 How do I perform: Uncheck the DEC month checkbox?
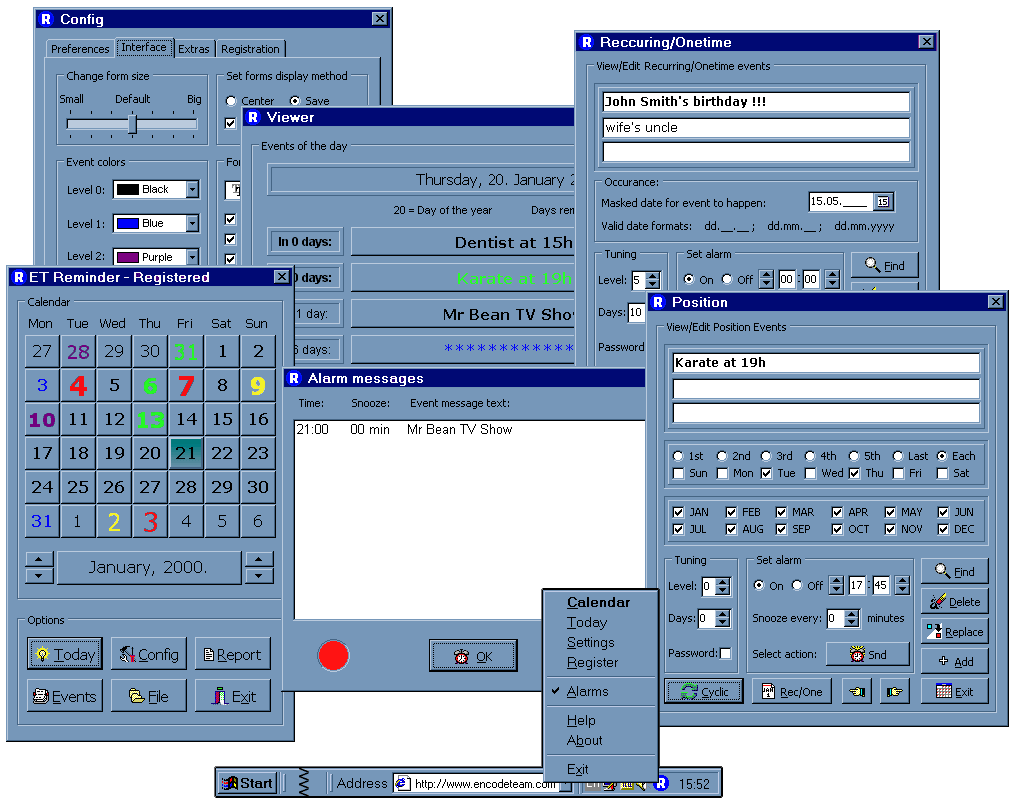click(x=943, y=529)
